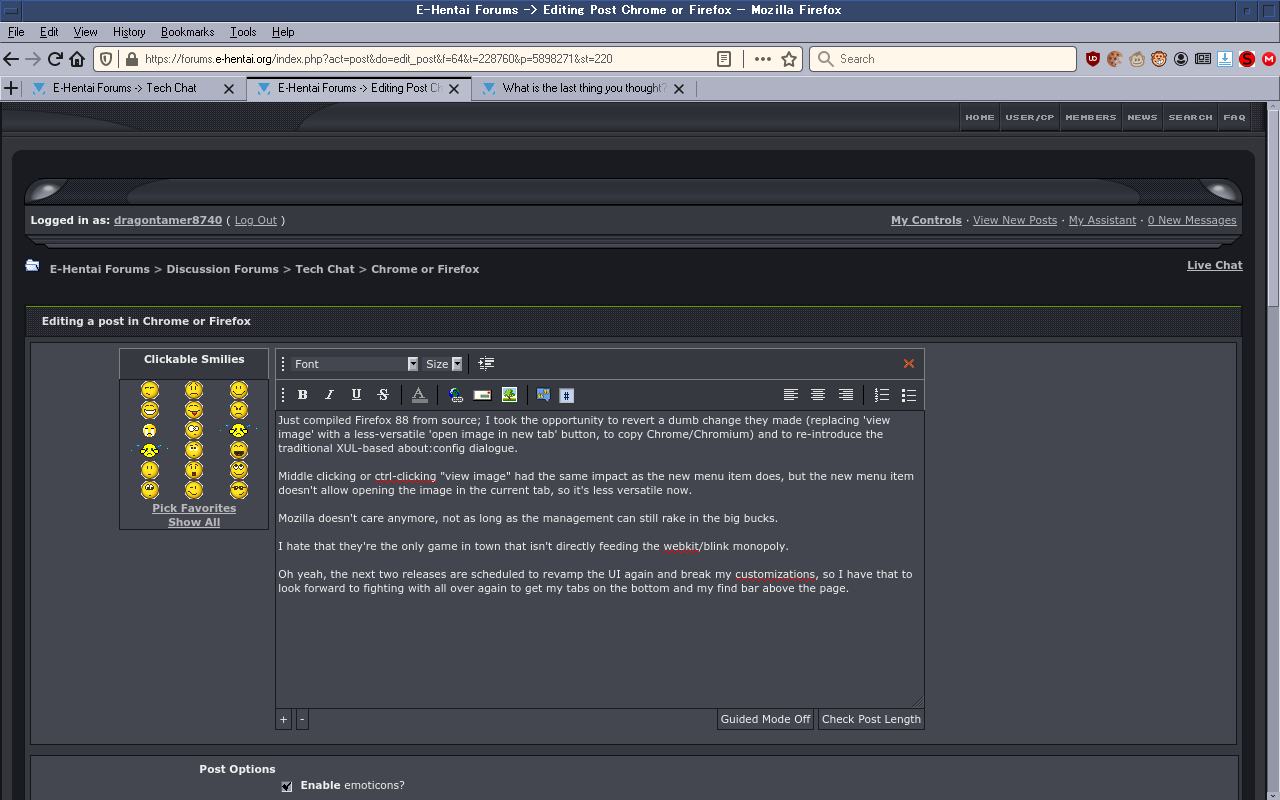
Task: Align text left in the editor
Action: pos(791,395)
